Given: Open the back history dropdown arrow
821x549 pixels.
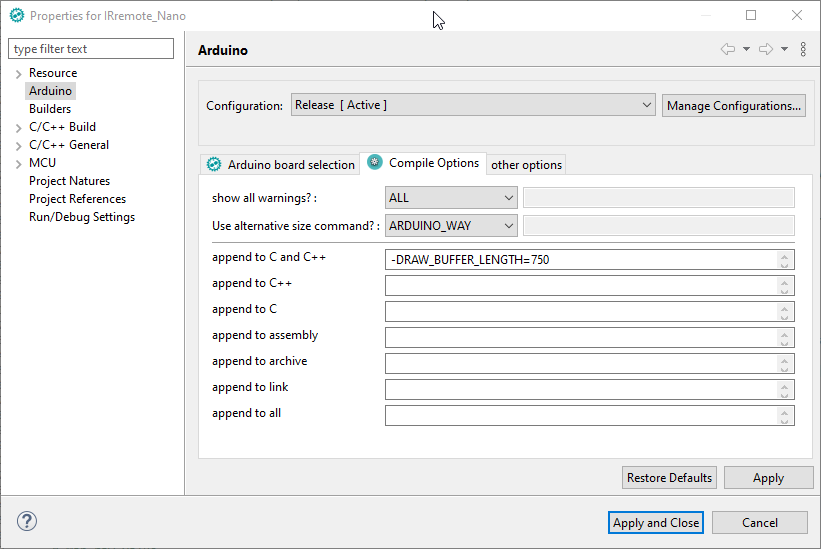Looking at the screenshot, I should coord(746,50).
